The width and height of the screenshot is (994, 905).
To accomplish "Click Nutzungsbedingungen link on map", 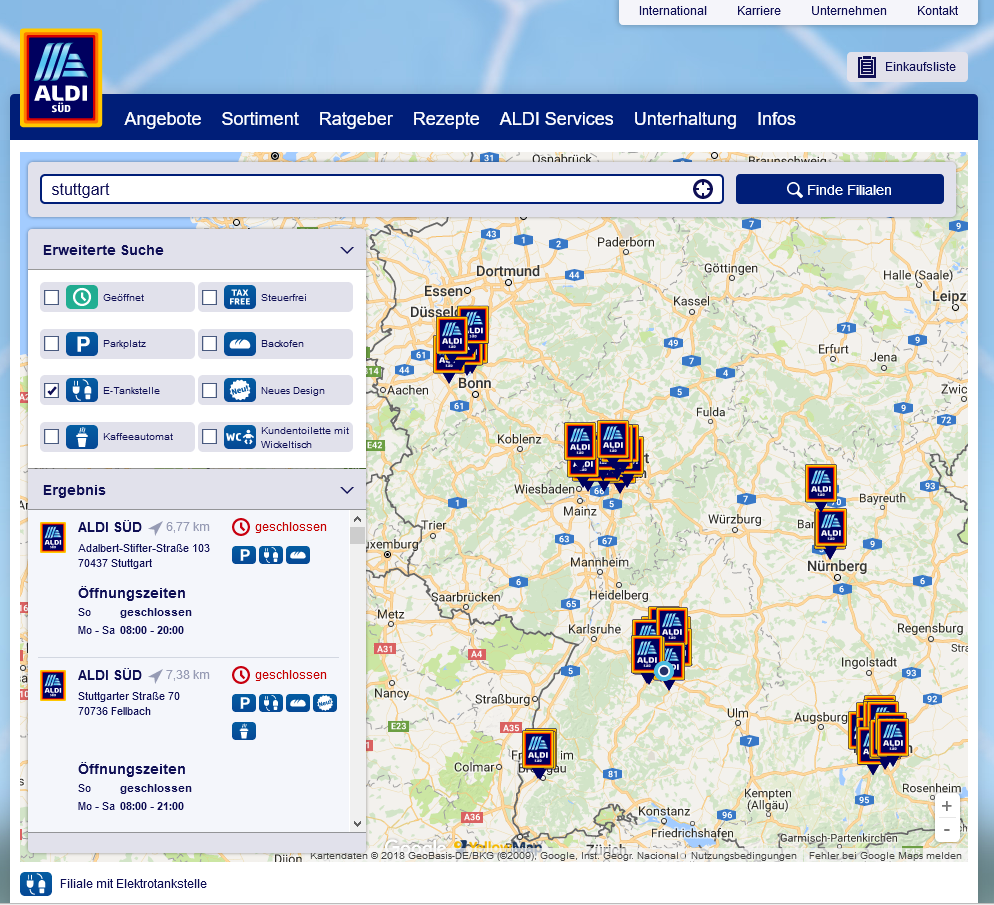I will coord(744,856).
